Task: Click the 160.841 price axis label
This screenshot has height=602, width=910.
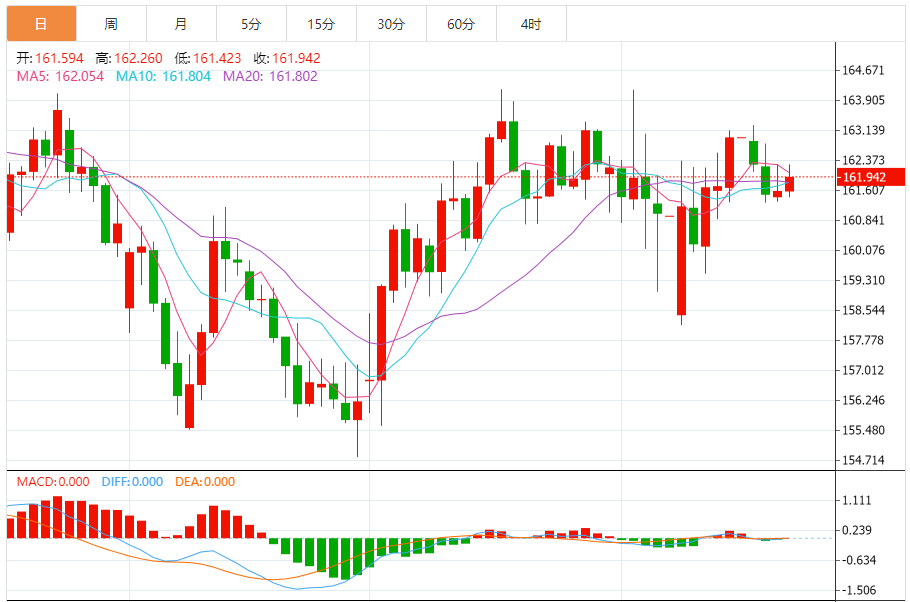Action: (x=863, y=220)
